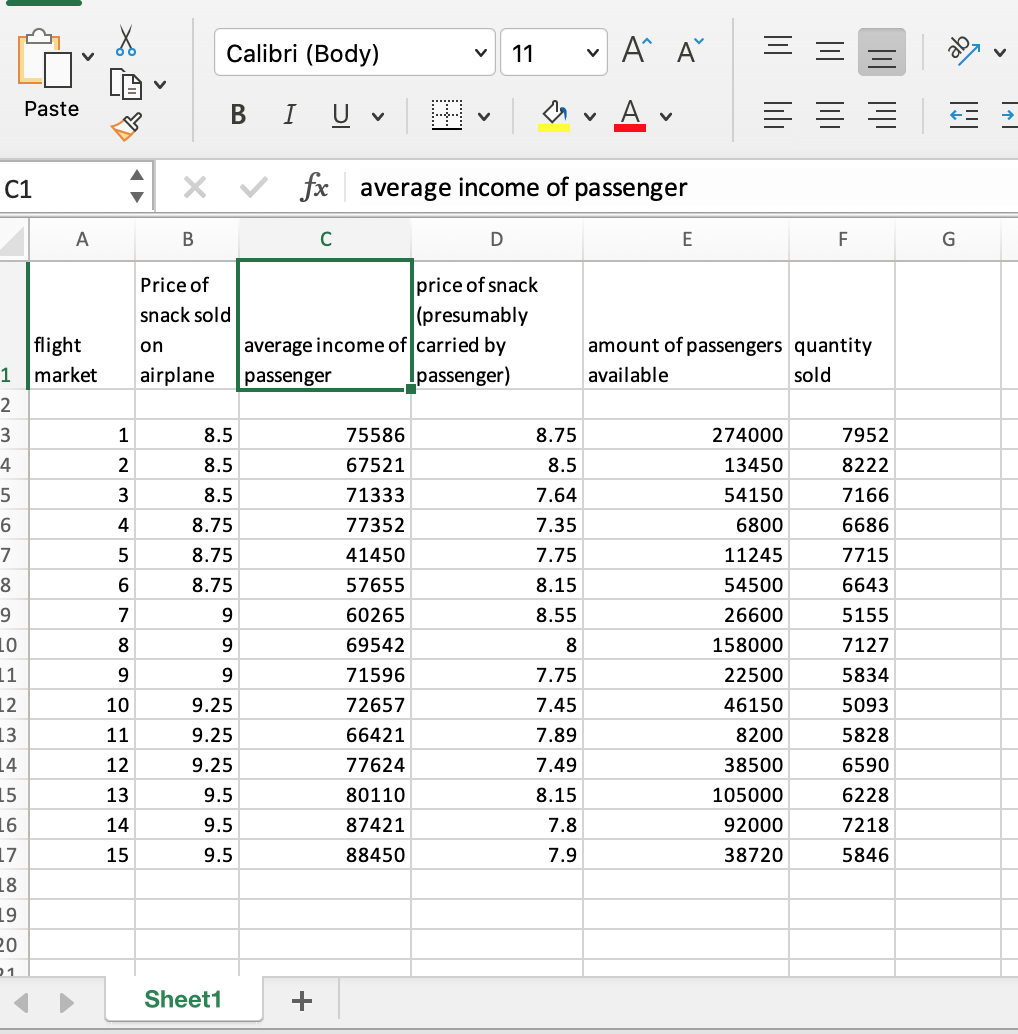Switch to the Sheet1 tab
The height and width of the screenshot is (1034, 1018).
click(x=183, y=999)
